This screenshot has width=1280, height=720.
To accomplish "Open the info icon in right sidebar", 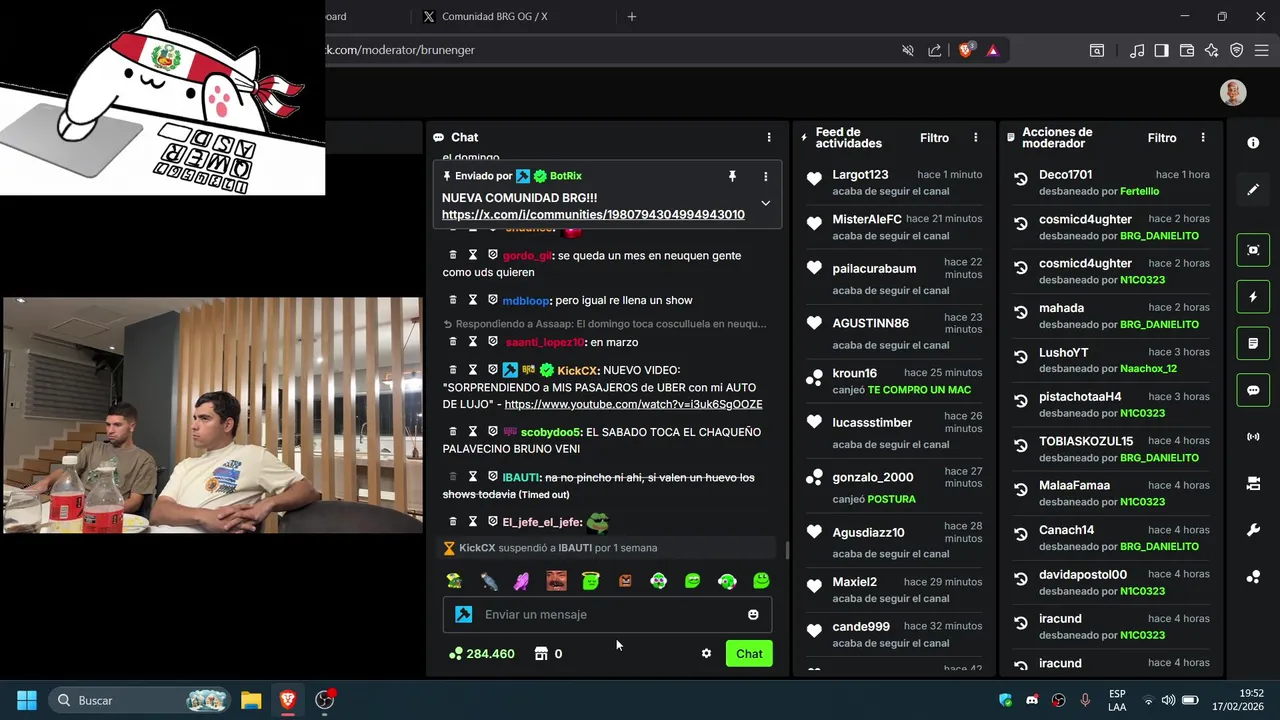I will (1253, 143).
